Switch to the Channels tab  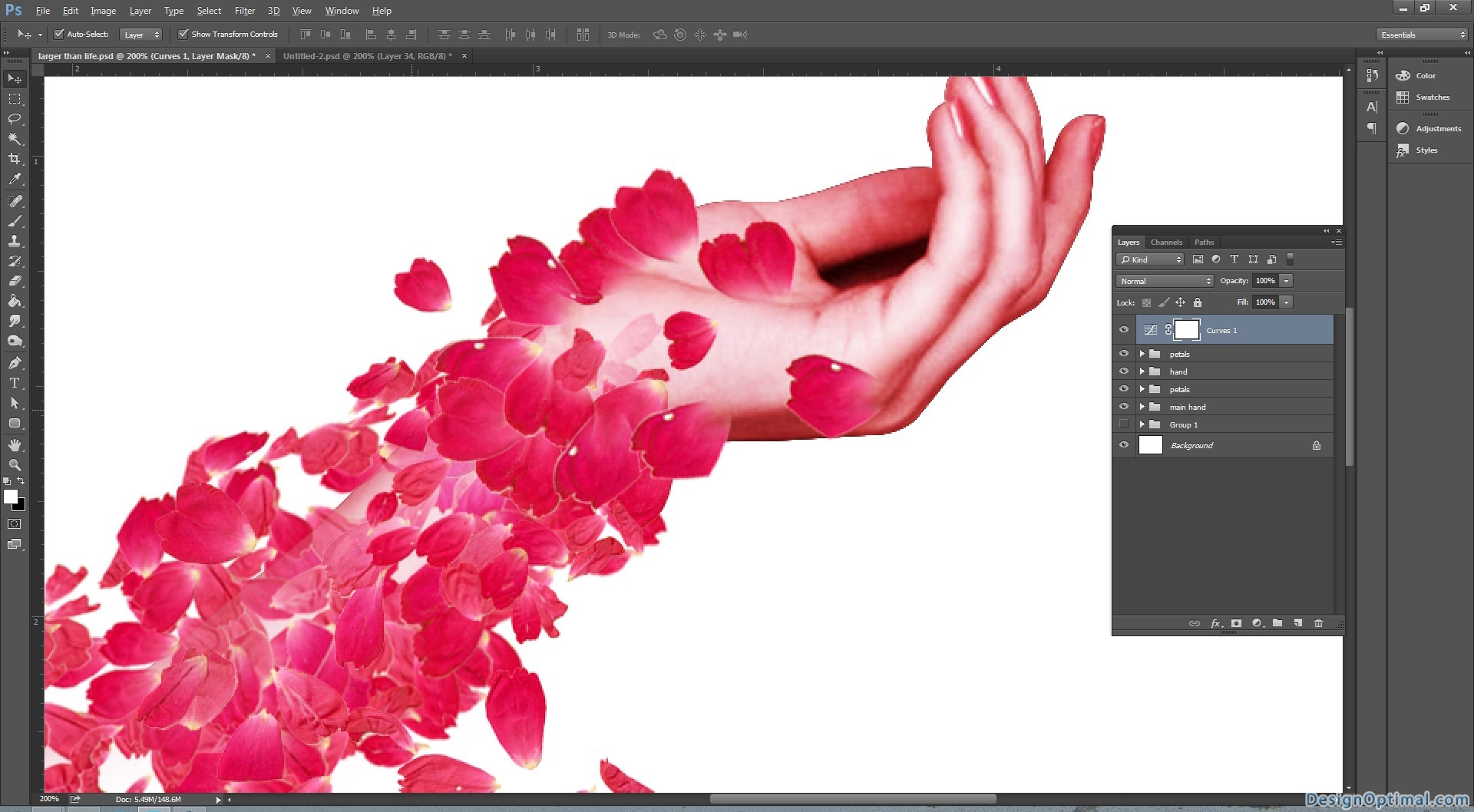click(x=1166, y=242)
